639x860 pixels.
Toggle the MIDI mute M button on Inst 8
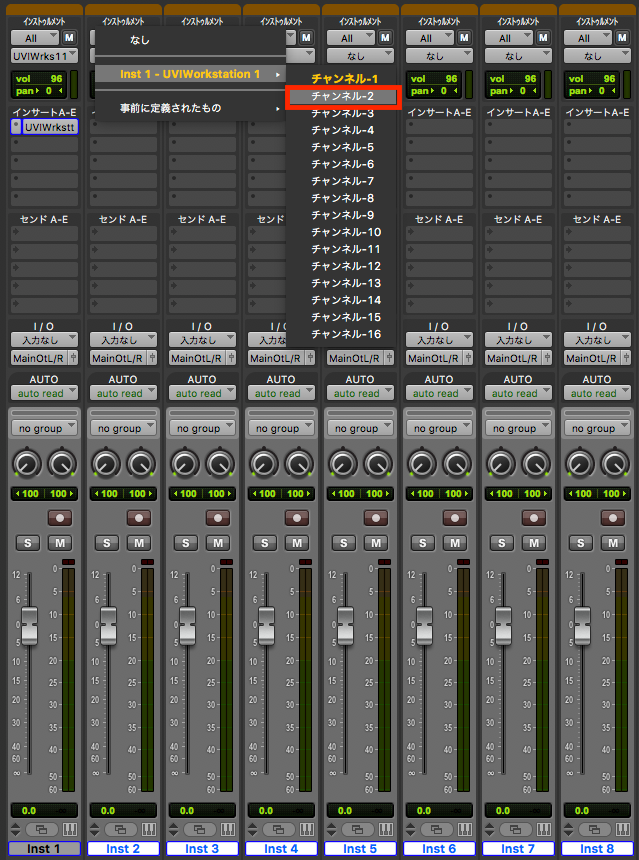click(x=623, y=38)
